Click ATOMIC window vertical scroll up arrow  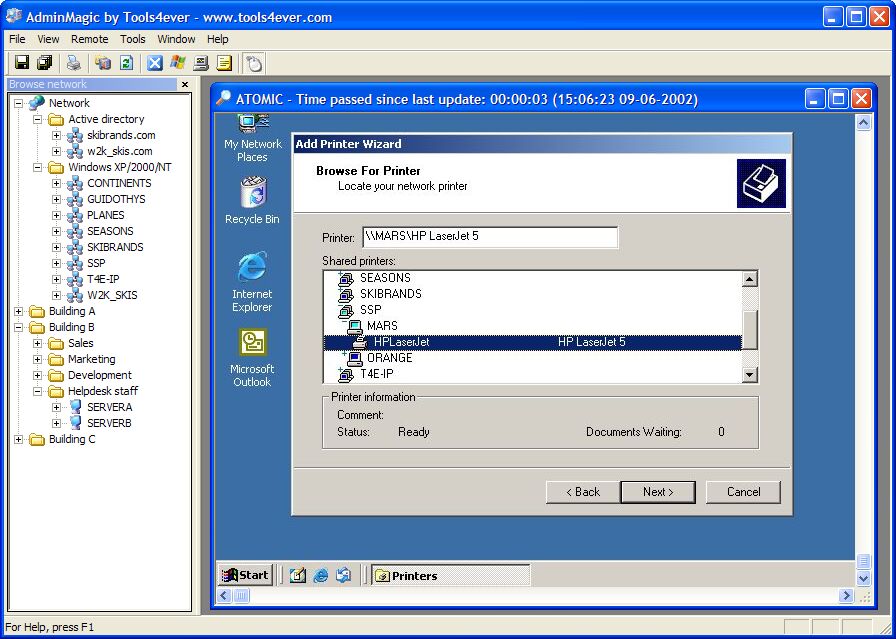coord(863,122)
